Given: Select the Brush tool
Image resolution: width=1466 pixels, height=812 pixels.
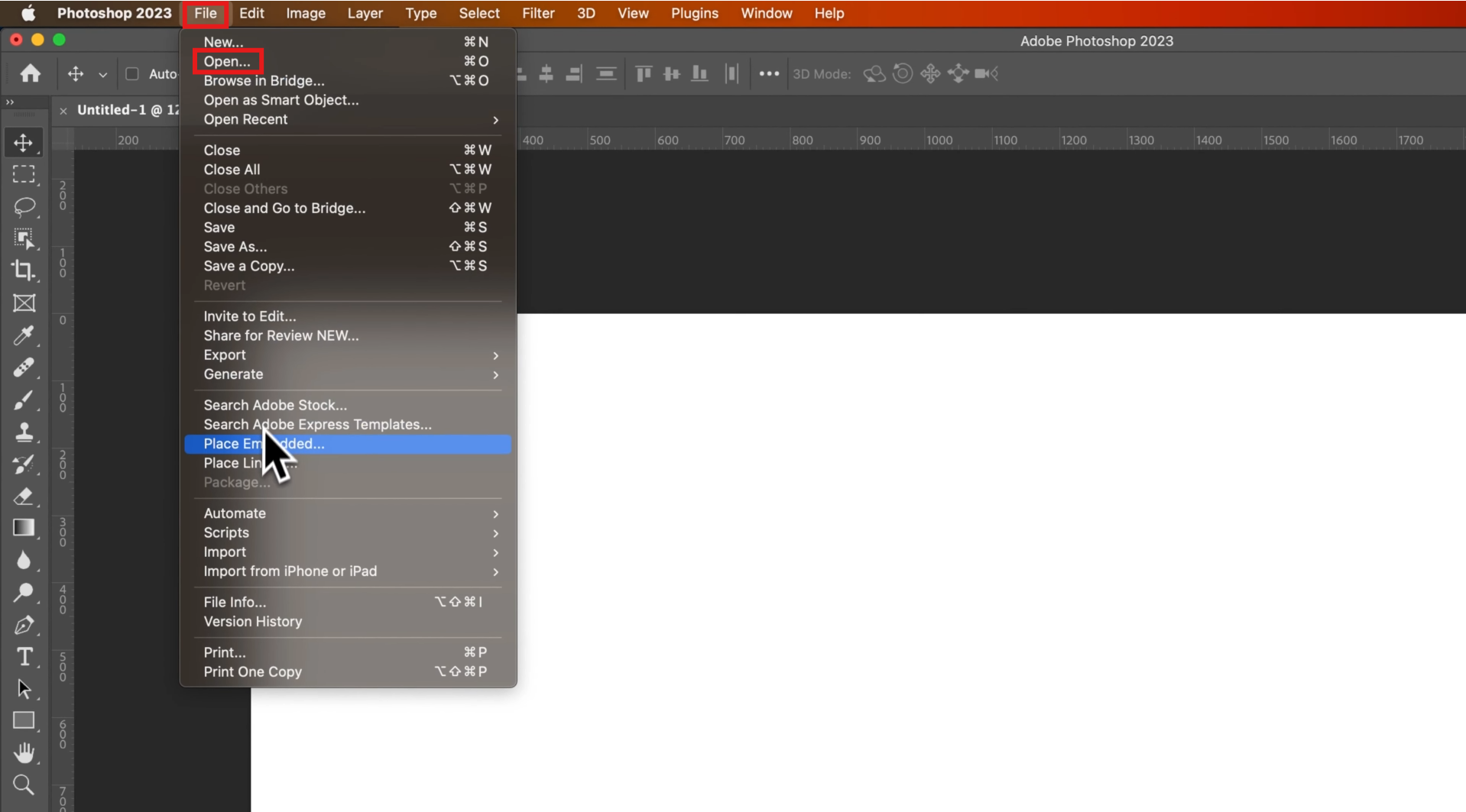Looking at the screenshot, I should coord(24,400).
